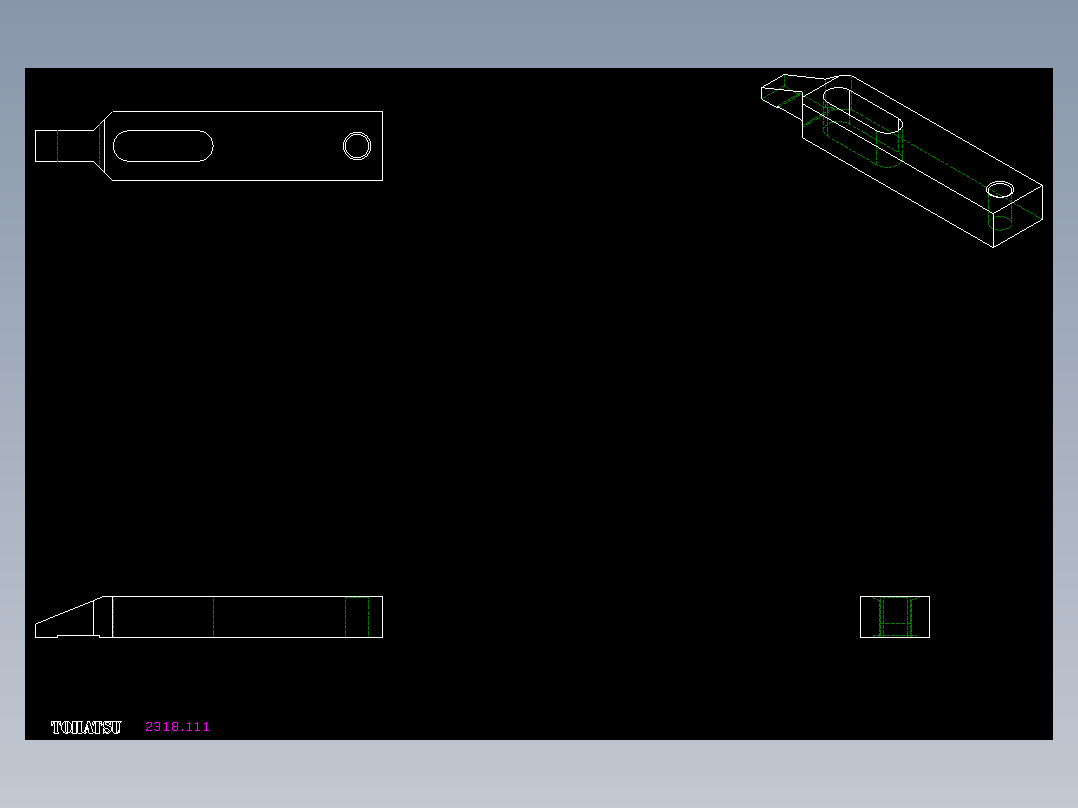Select the round hole in the top view
The image size is (1078, 808).
coord(357,146)
